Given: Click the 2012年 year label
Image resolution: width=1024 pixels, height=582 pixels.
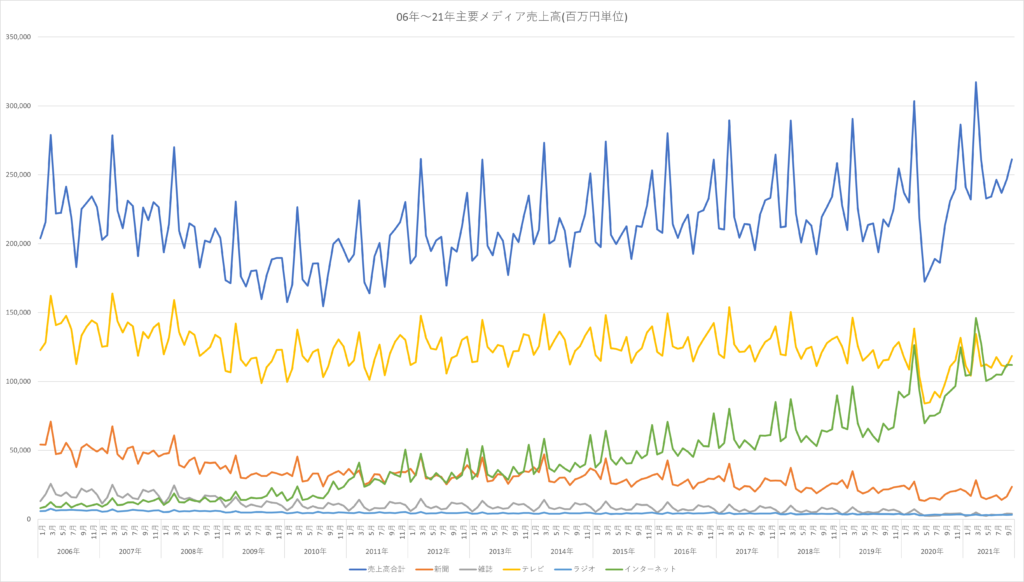Looking at the screenshot, I should pyautogui.click(x=439, y=551).
